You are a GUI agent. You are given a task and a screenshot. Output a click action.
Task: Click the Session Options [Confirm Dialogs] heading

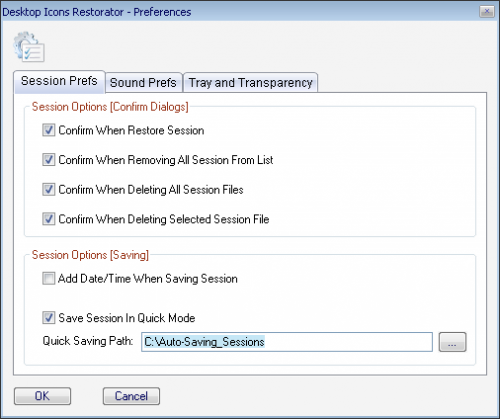[x=110, y=107]
